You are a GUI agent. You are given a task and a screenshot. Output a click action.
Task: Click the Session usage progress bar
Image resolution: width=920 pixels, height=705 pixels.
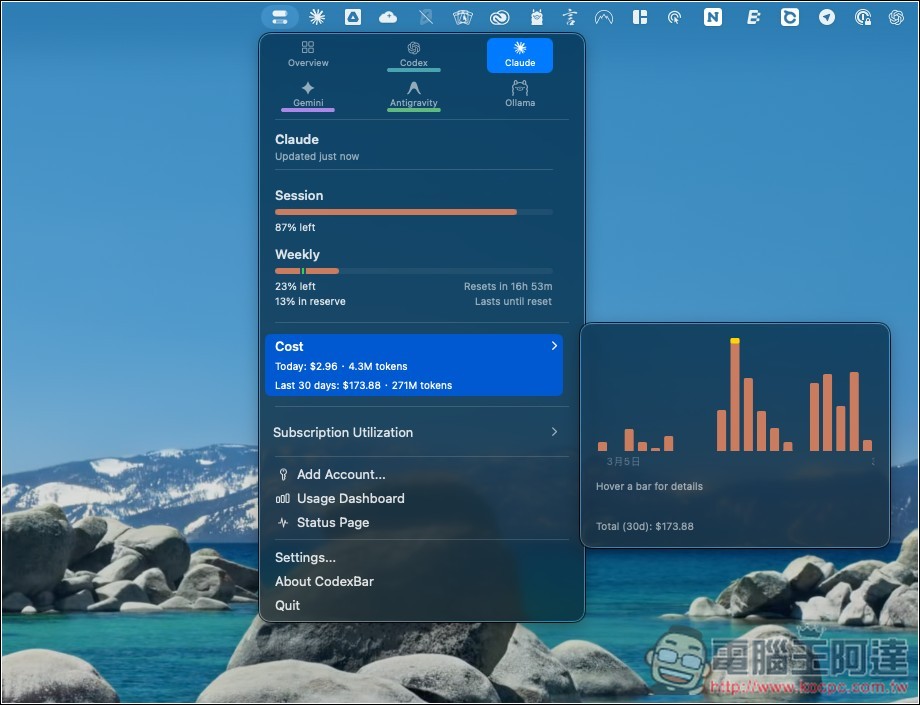point(414,212)
